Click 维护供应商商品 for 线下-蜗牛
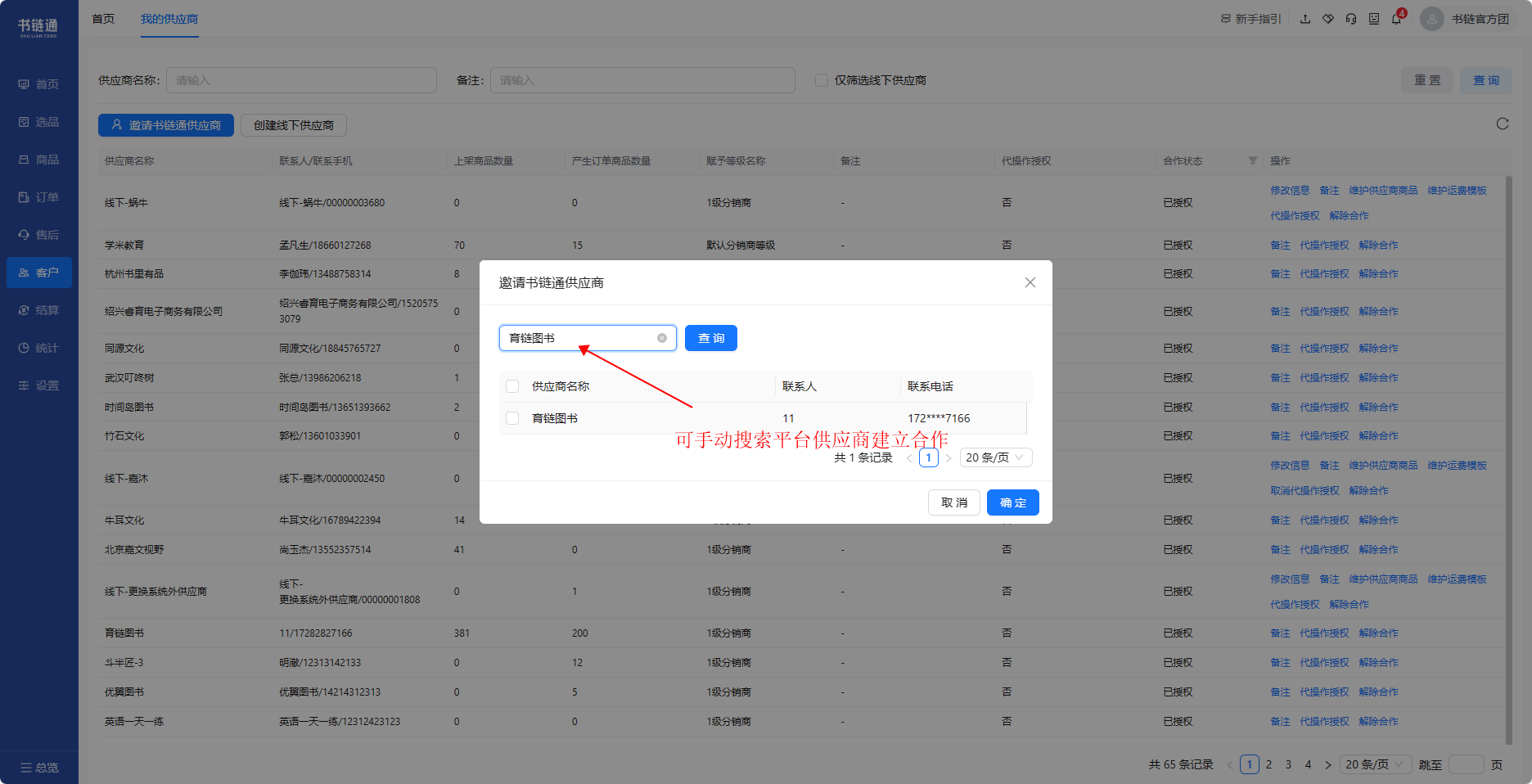 [x=1383, y=191]
